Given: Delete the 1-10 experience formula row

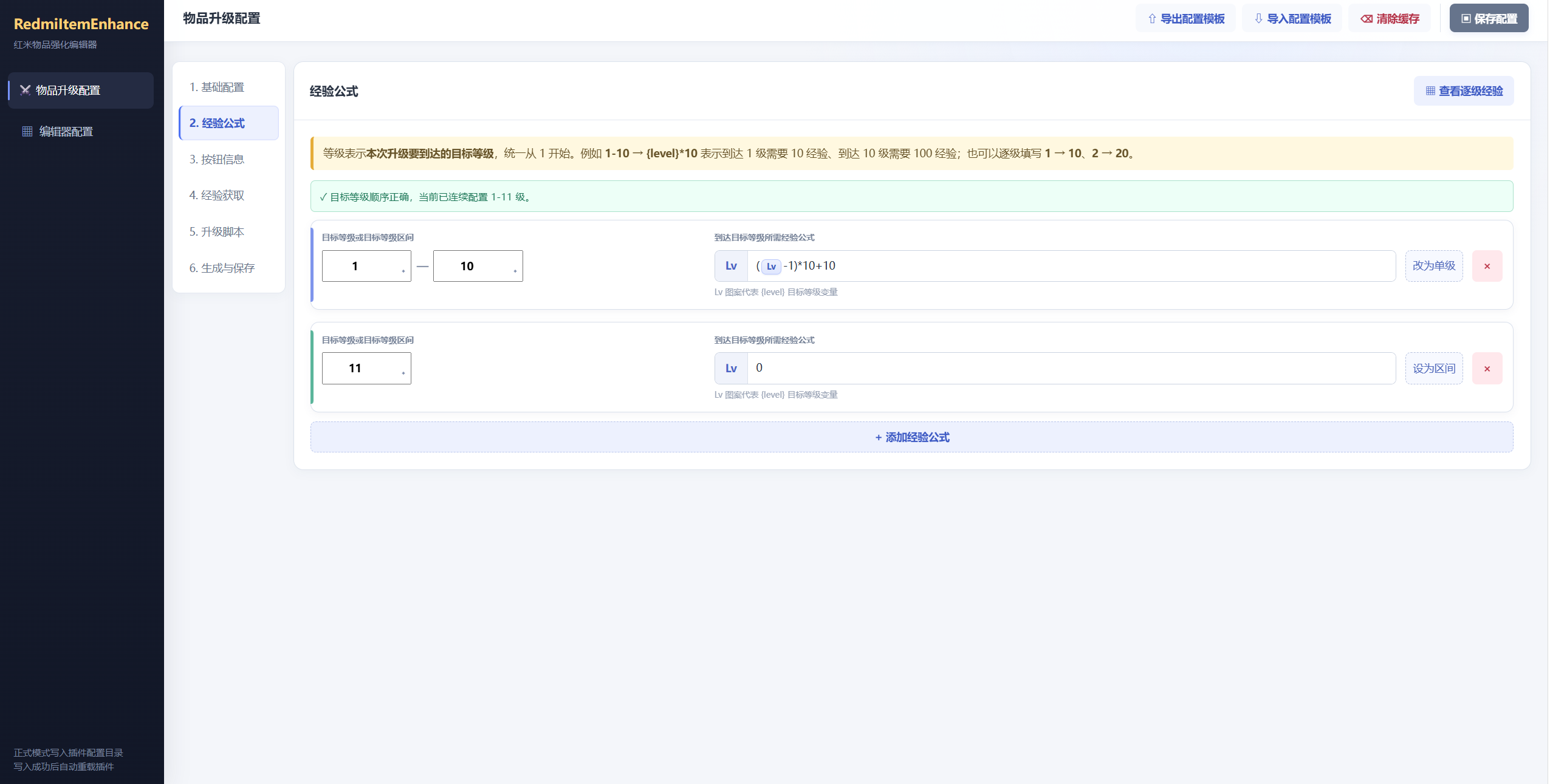Looking at the screenshot, I should click(x=1487, y=266).
